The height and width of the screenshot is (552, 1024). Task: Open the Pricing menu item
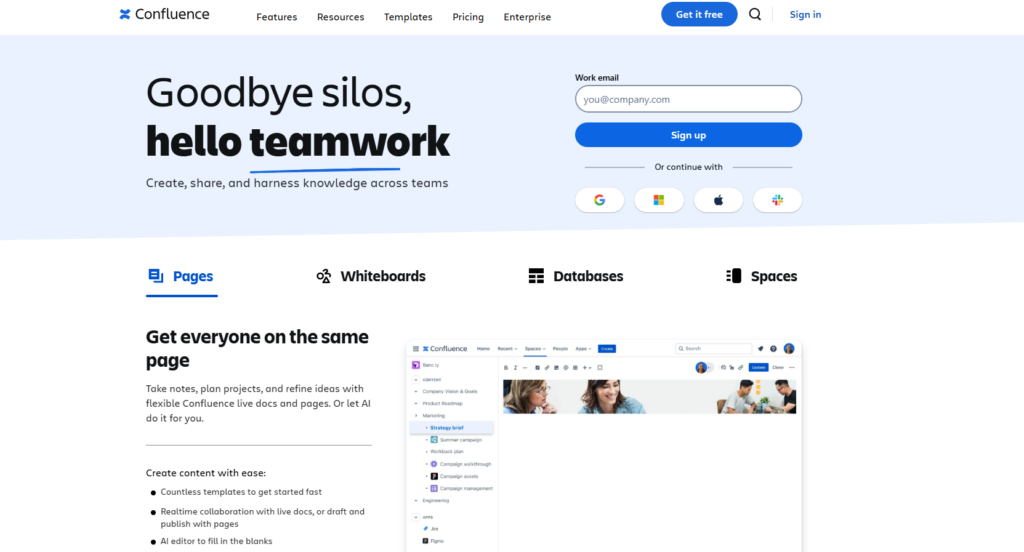pyautogui.click(x=468, y=17)
